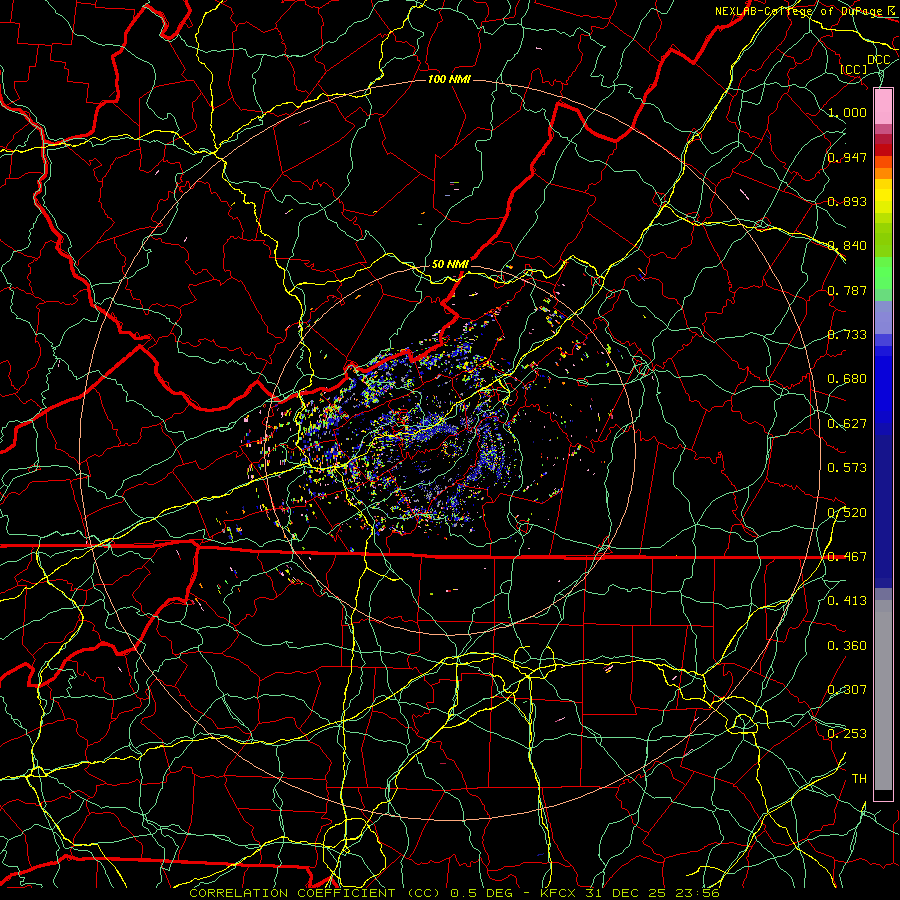Click the 0.840 color scale value
This screenshot has height=900, width=900.
tap(847, 246)
